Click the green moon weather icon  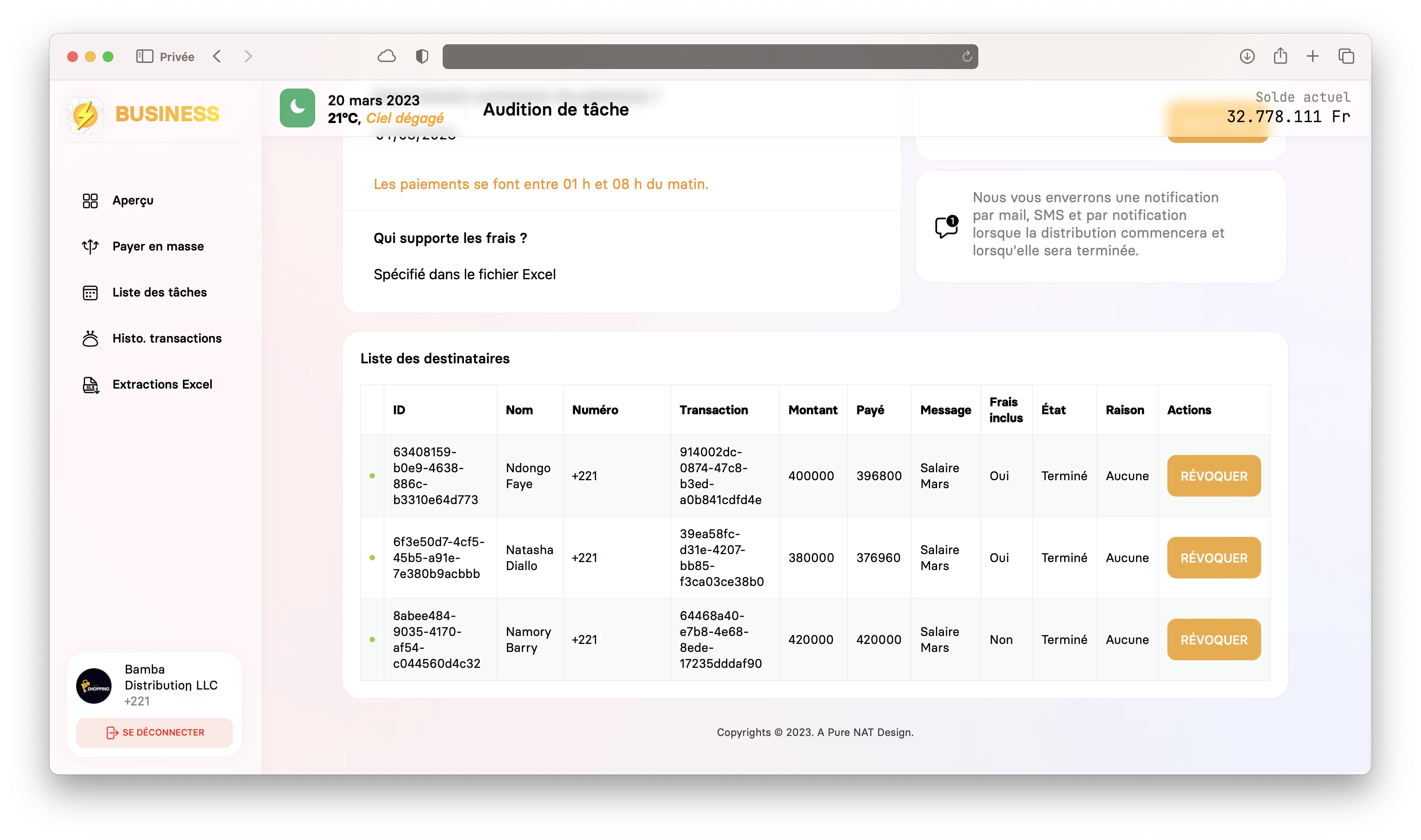click(x=297, y=108)
